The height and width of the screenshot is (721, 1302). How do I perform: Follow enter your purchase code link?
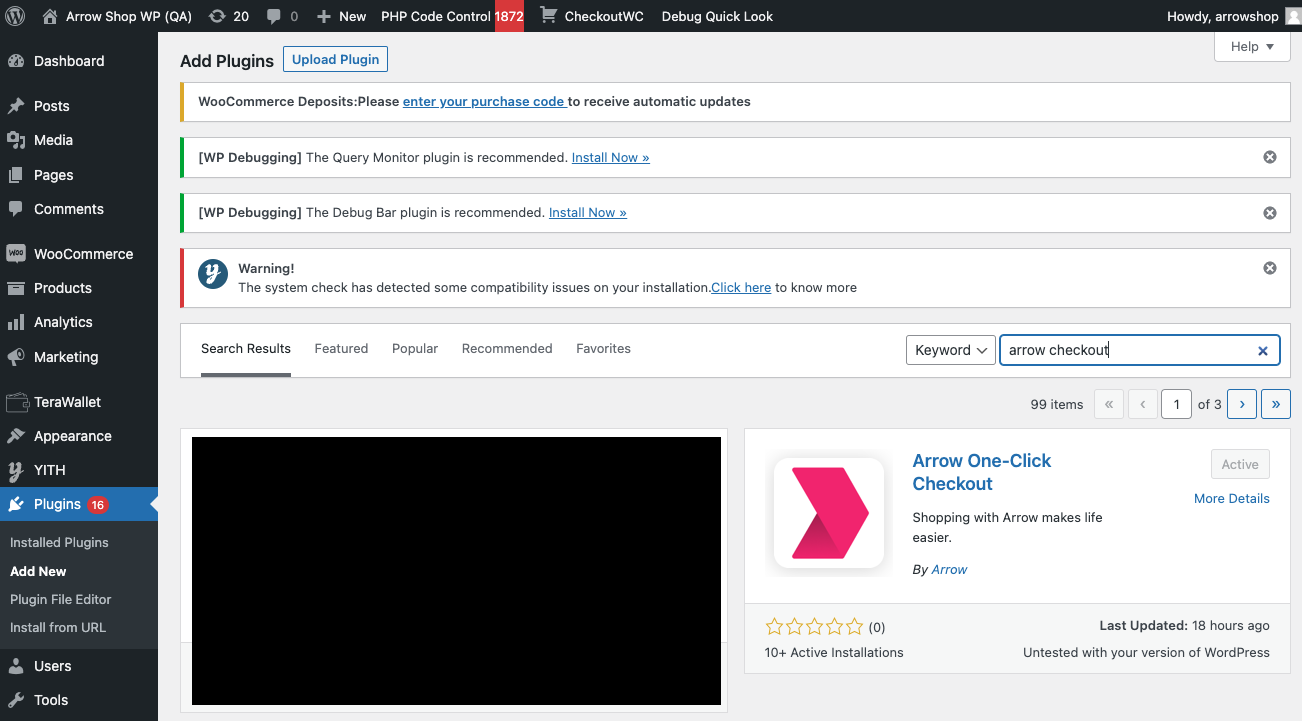(x=485, y=101)
